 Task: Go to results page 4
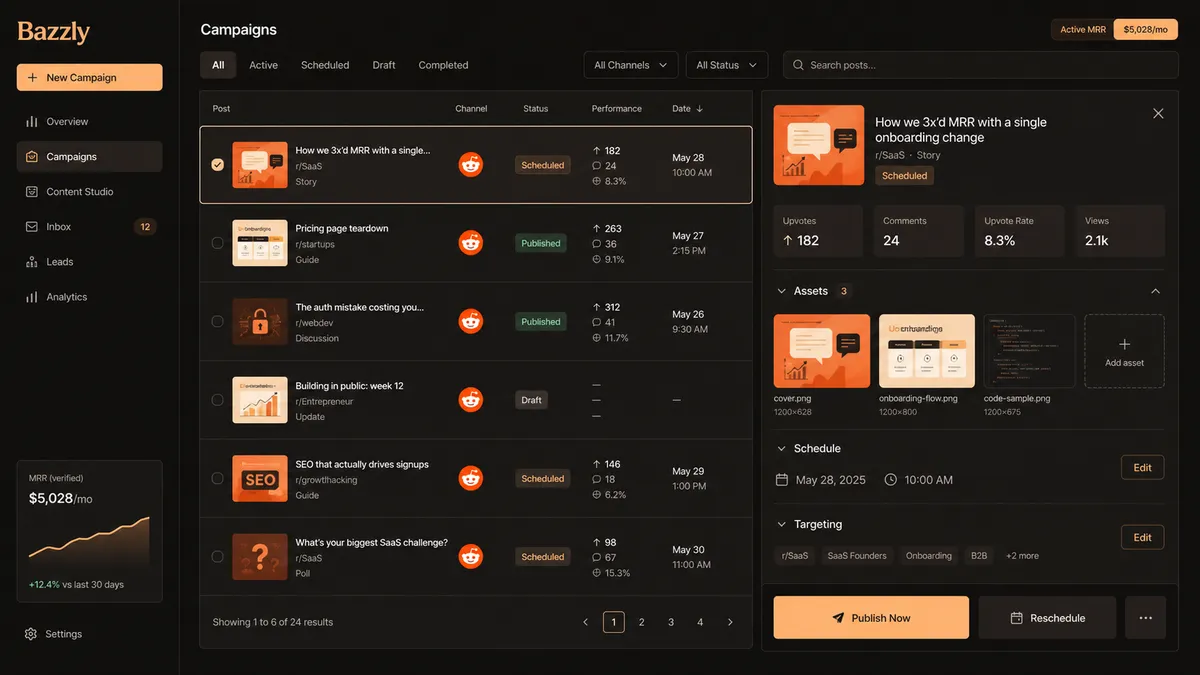(700, 622)
